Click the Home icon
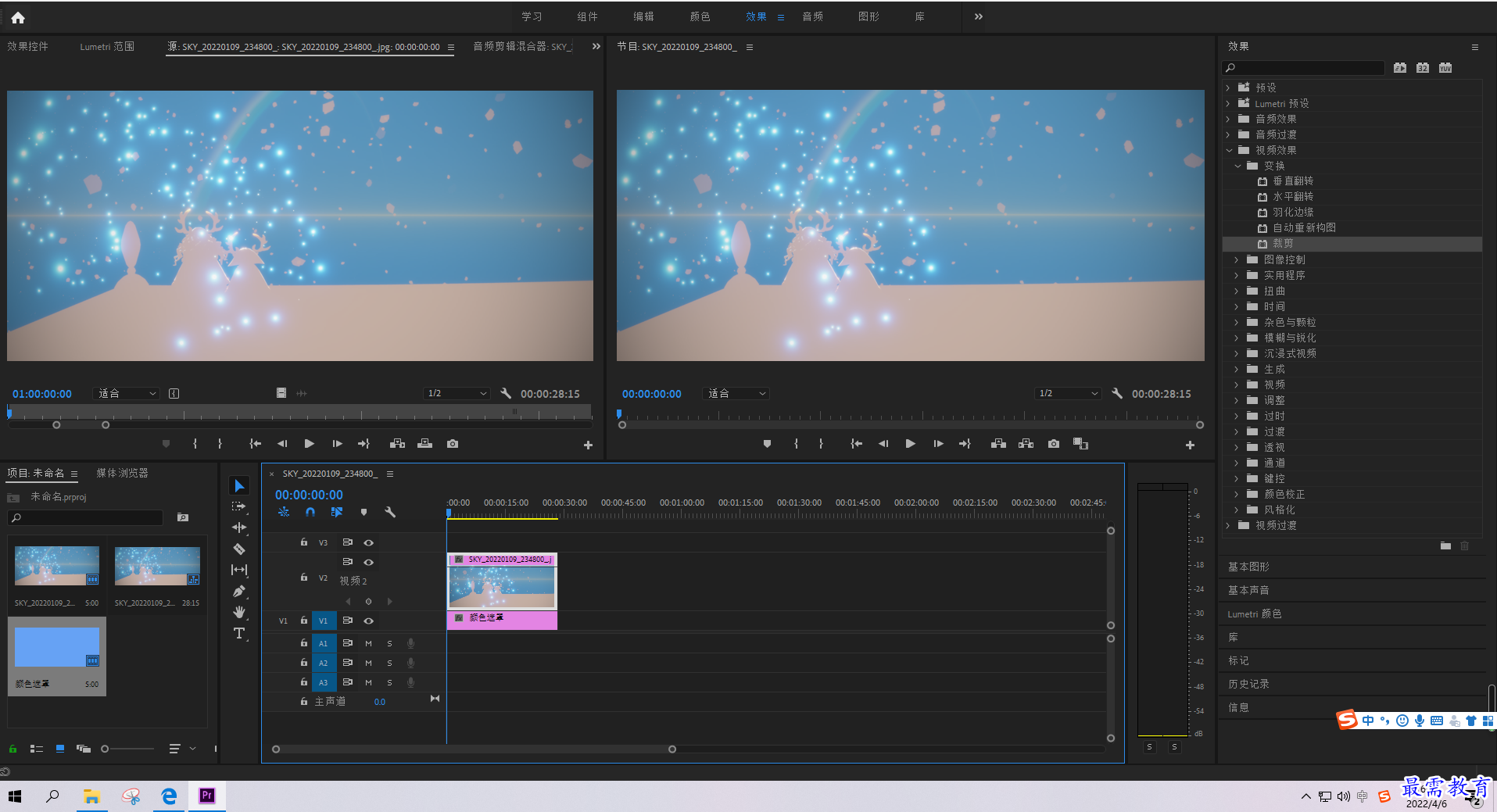The width and height of the screenshot is (1497, 812). point(18,17)
